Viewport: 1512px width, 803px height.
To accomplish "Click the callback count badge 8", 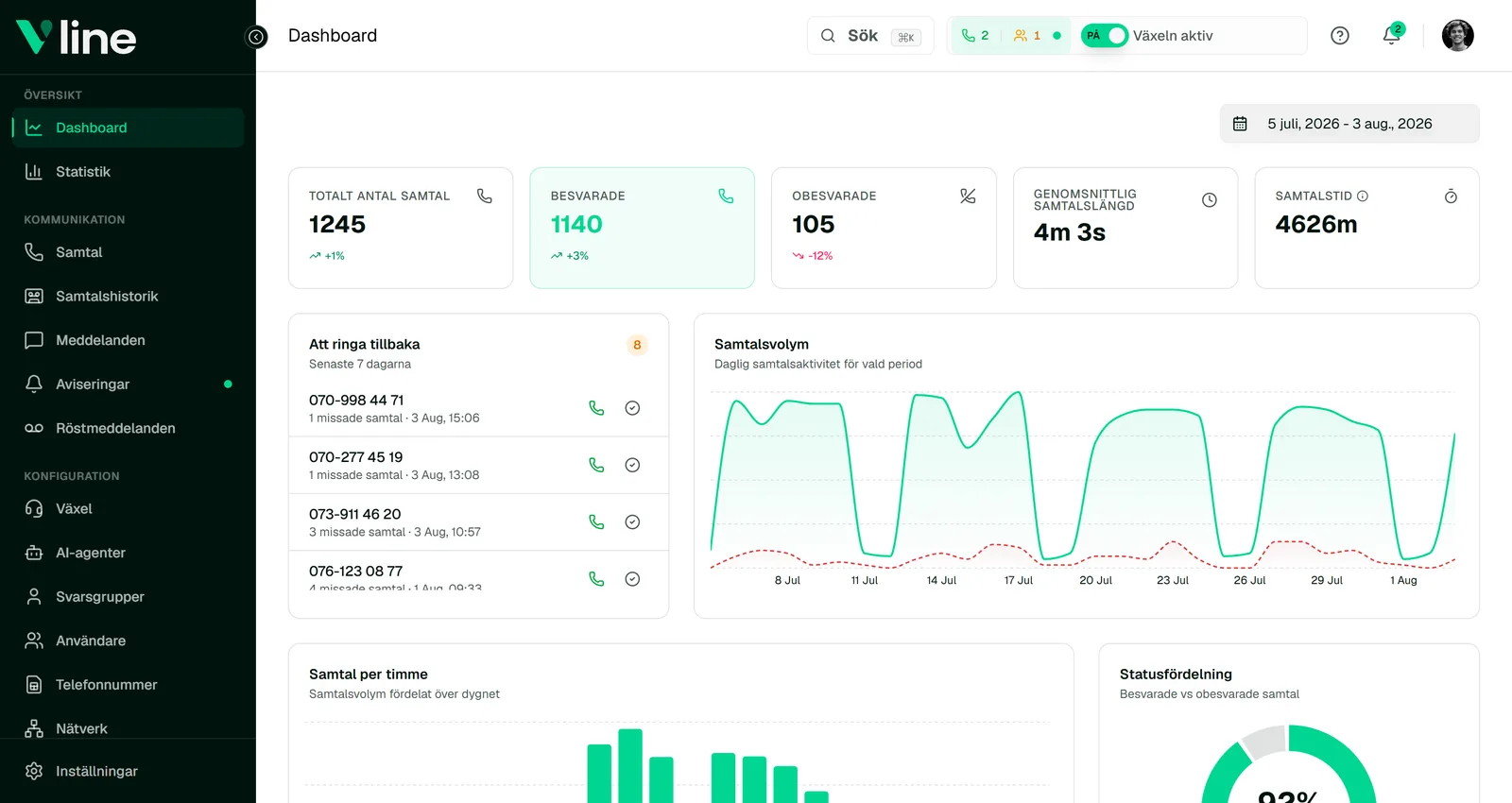I will 637,345.
